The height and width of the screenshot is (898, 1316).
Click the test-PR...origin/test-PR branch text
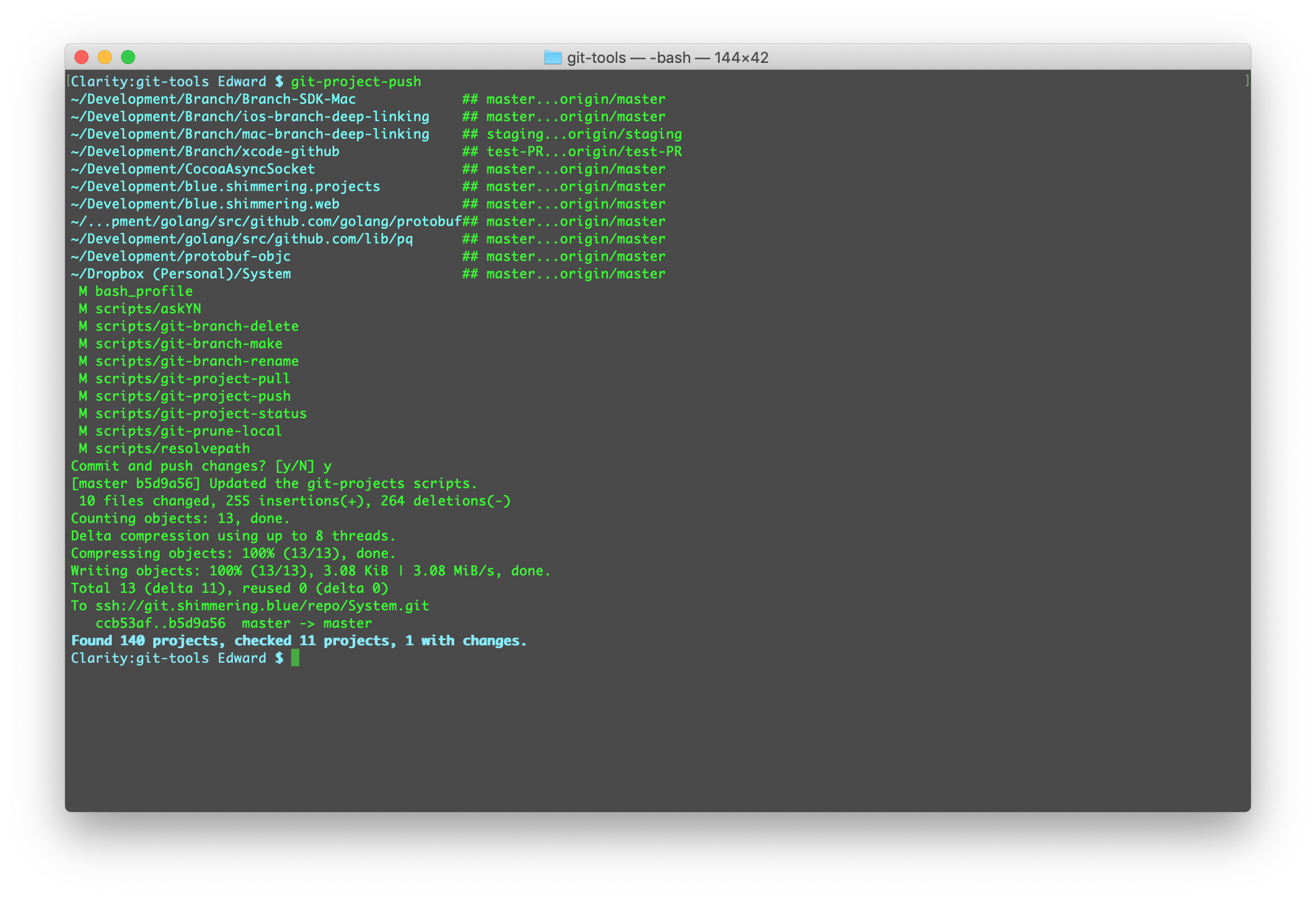pos(583,151)
